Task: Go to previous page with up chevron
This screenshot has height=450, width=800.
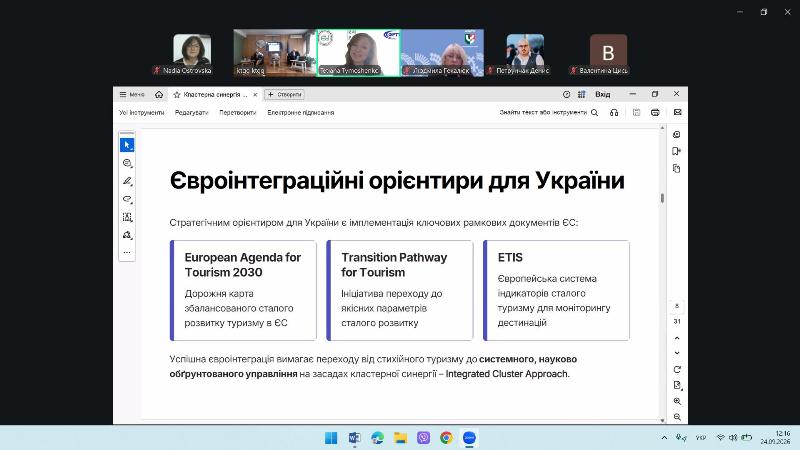Action: 677,338
